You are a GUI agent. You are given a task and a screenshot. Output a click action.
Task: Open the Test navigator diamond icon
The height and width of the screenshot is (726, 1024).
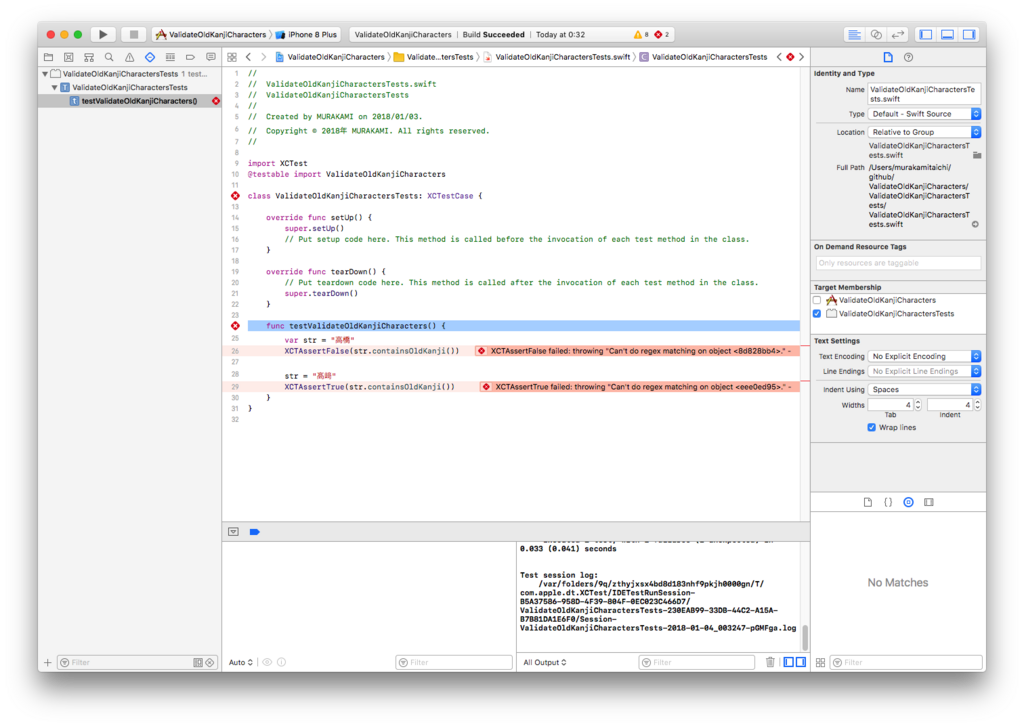150,57
